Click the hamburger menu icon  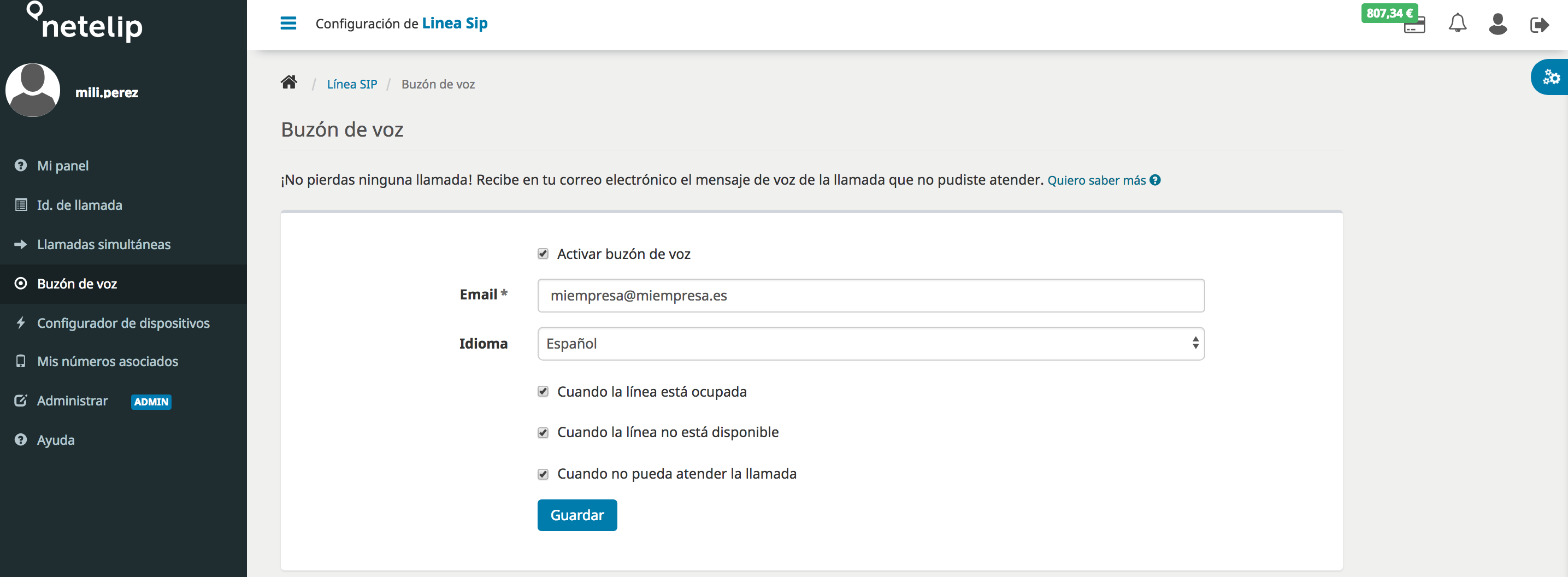288,23
